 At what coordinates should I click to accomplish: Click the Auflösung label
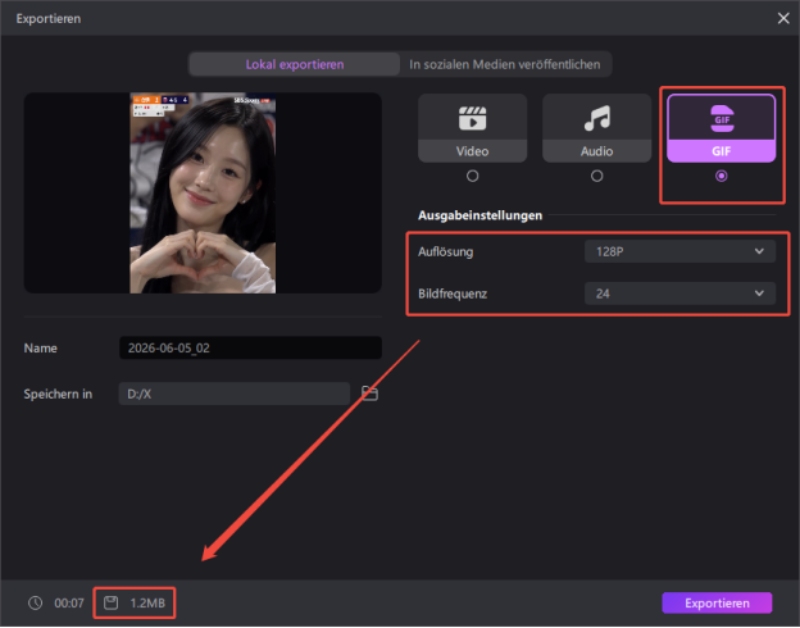point(445,252)
